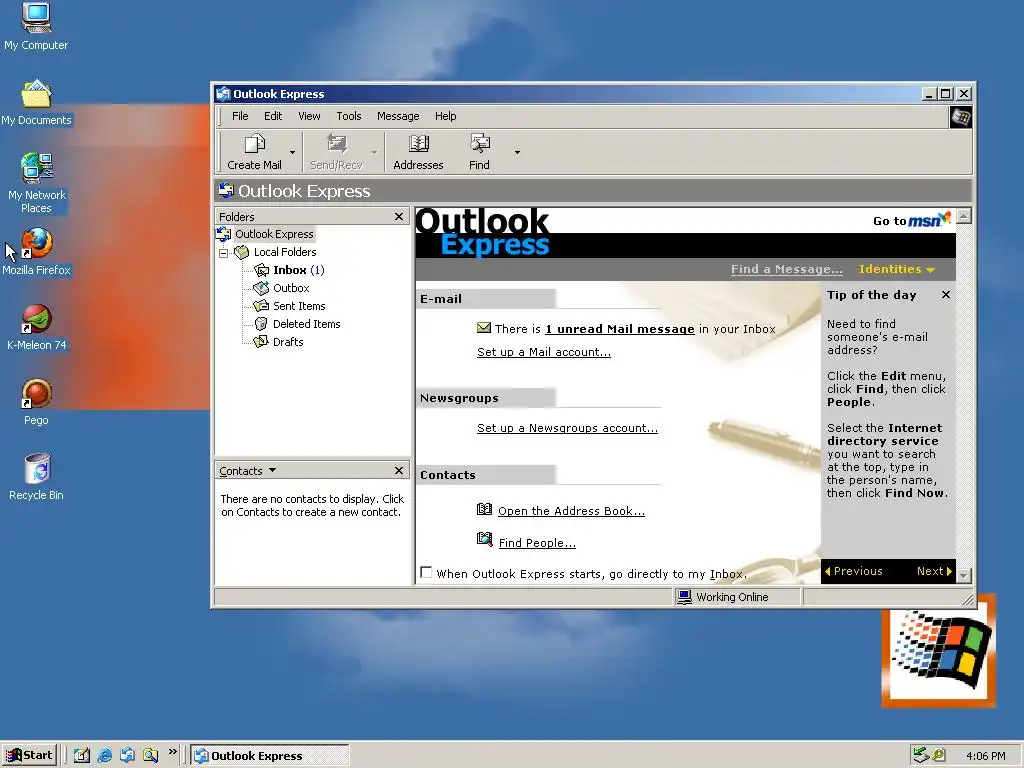Click the quick launch search folder icon

coord(151,756)
